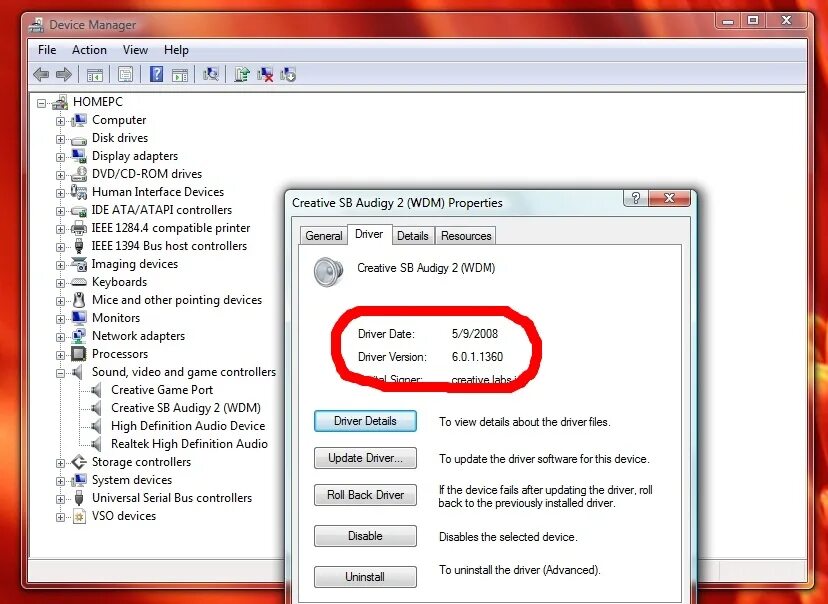Click the speaker icon beside High Definition Audio Device
The height and width of the screenshot is (604, 828).
click(x=96, y=426)
